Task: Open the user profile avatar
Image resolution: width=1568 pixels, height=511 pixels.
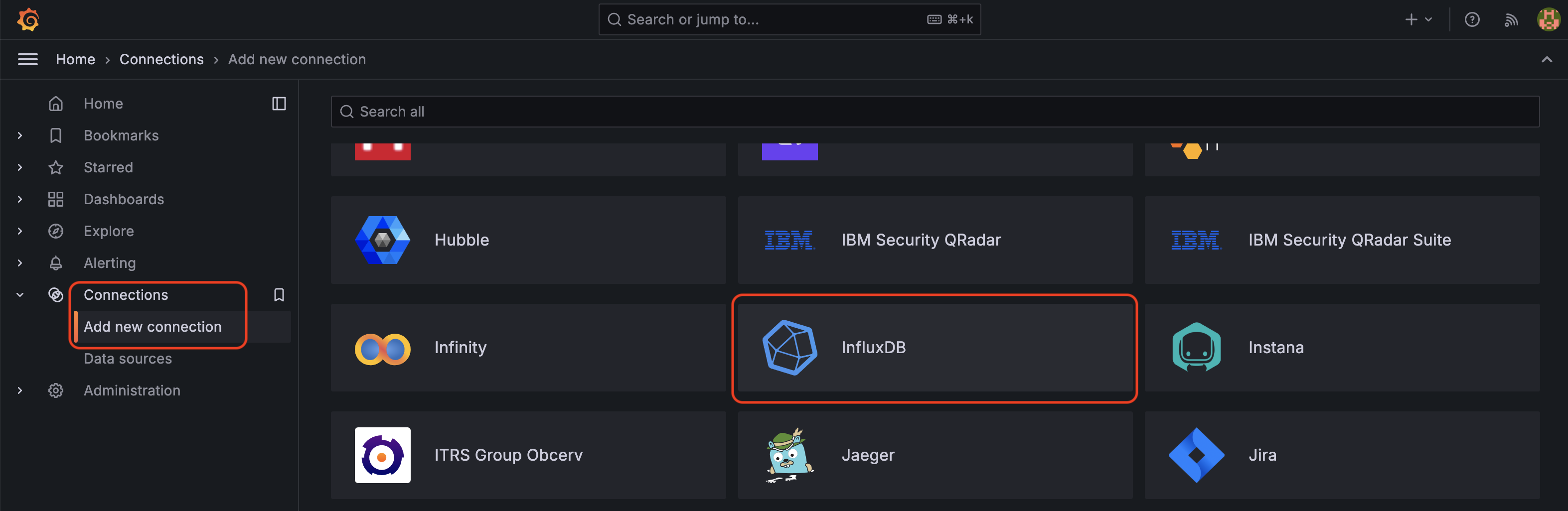Action: tap(1549, 19)
